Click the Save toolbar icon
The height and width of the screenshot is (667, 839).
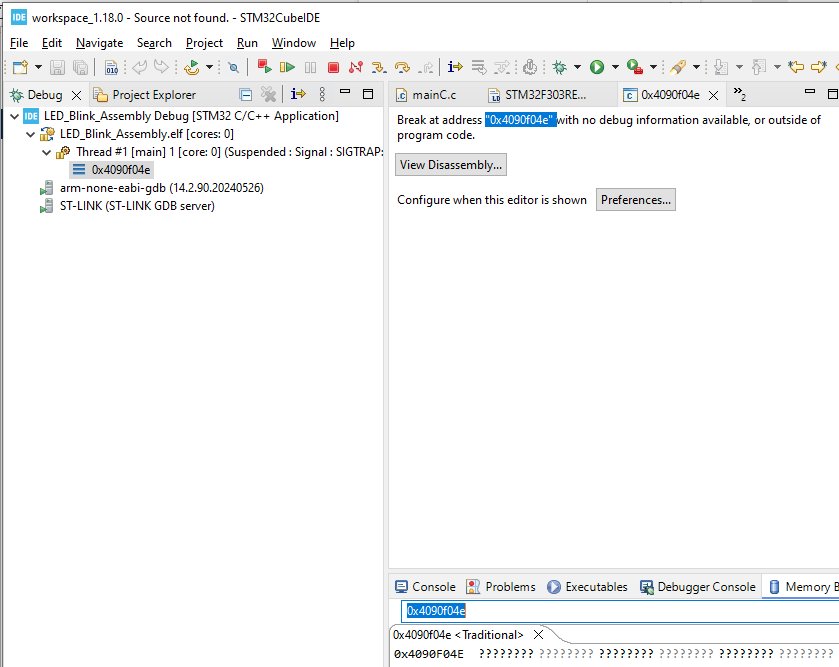click(x=57, y=67)
